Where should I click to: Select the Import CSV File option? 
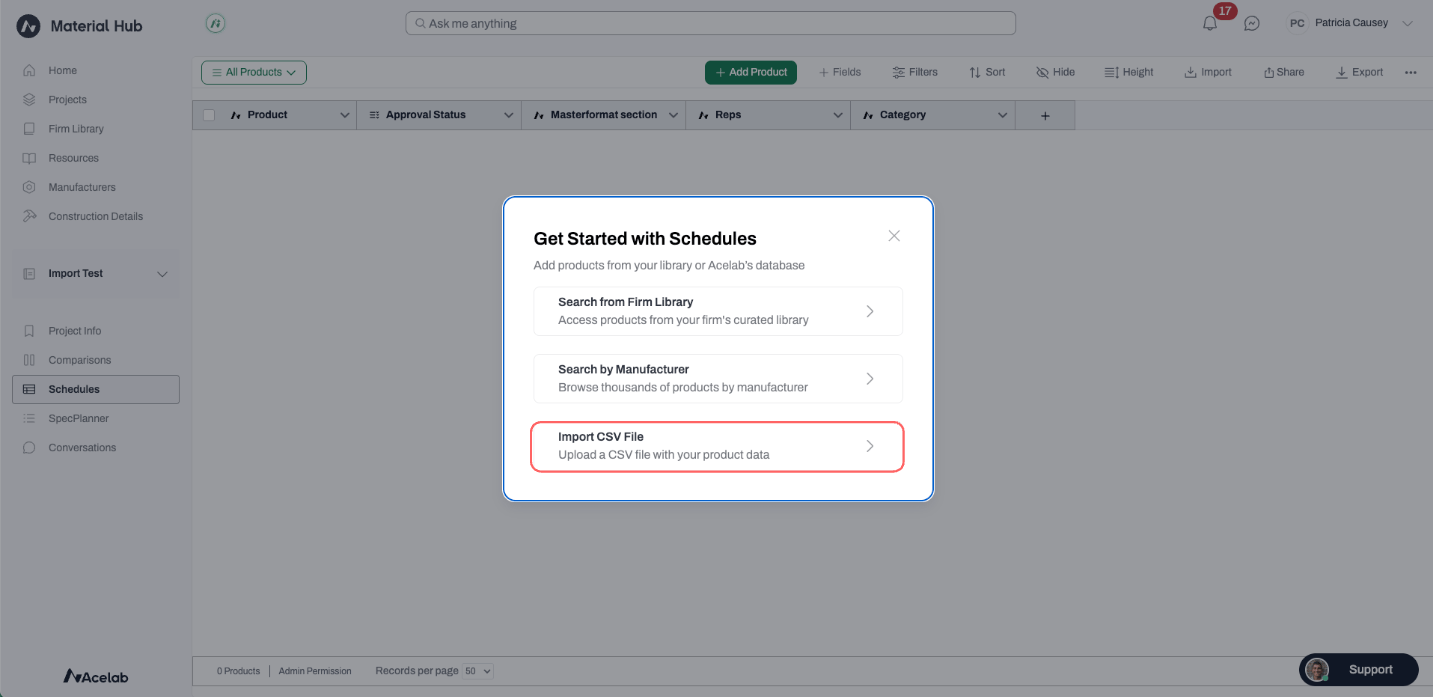point(717,446)
